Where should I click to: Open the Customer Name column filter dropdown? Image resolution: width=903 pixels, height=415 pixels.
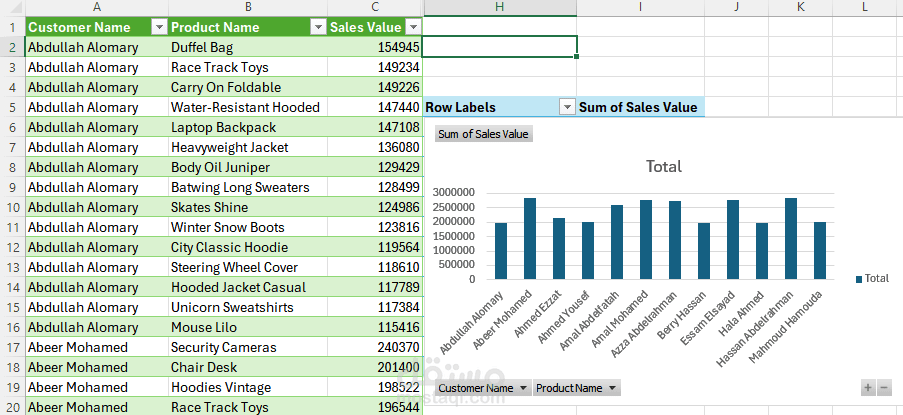point(159,27)
